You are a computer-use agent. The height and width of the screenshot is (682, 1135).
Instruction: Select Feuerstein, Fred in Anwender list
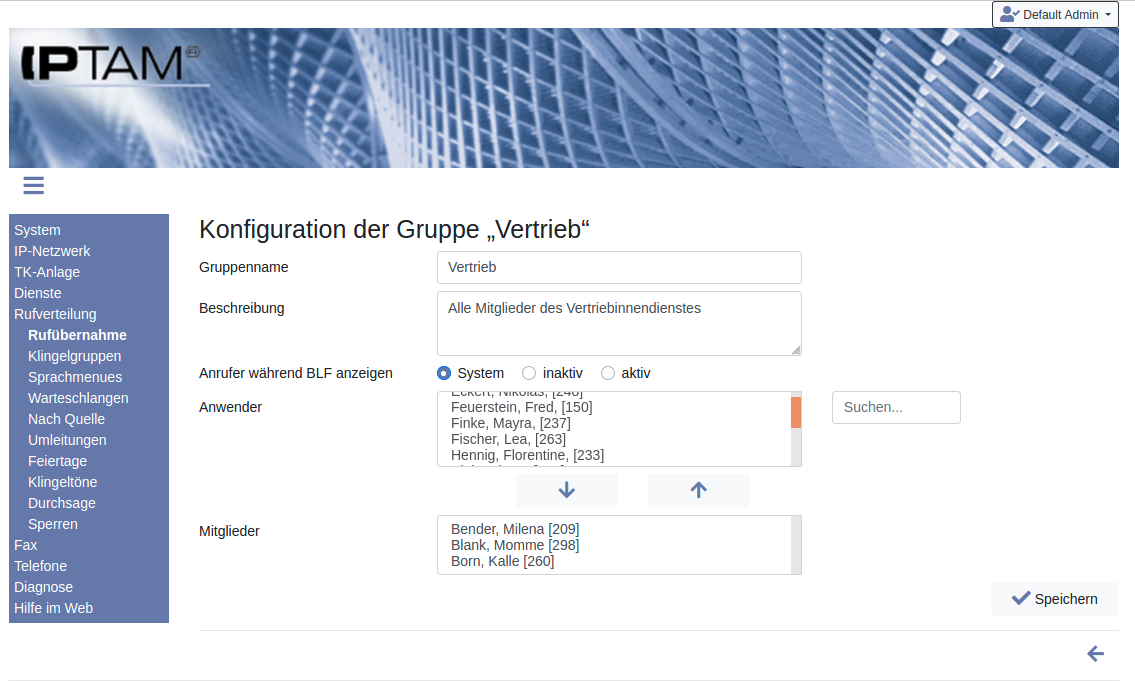[x=521, y=407]
